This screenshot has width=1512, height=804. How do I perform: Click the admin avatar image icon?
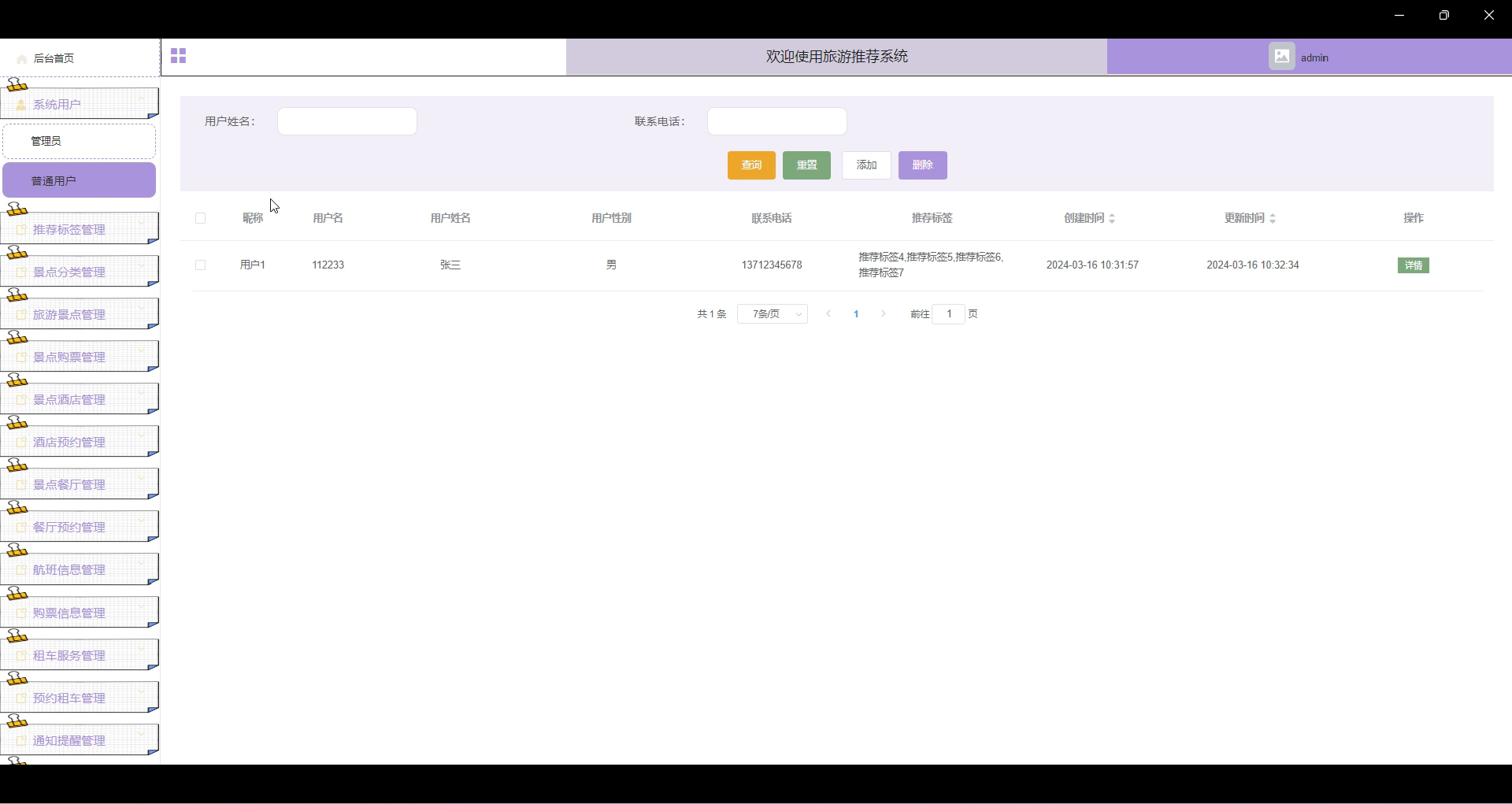(x=1282, y=57)
